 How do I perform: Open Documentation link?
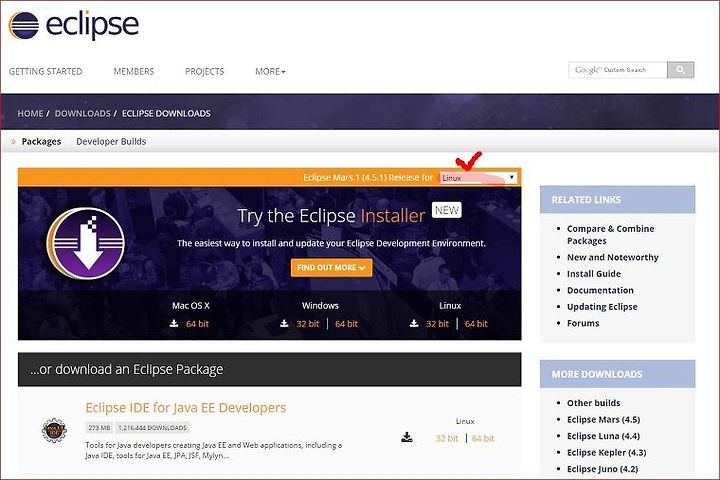[600, 290]
